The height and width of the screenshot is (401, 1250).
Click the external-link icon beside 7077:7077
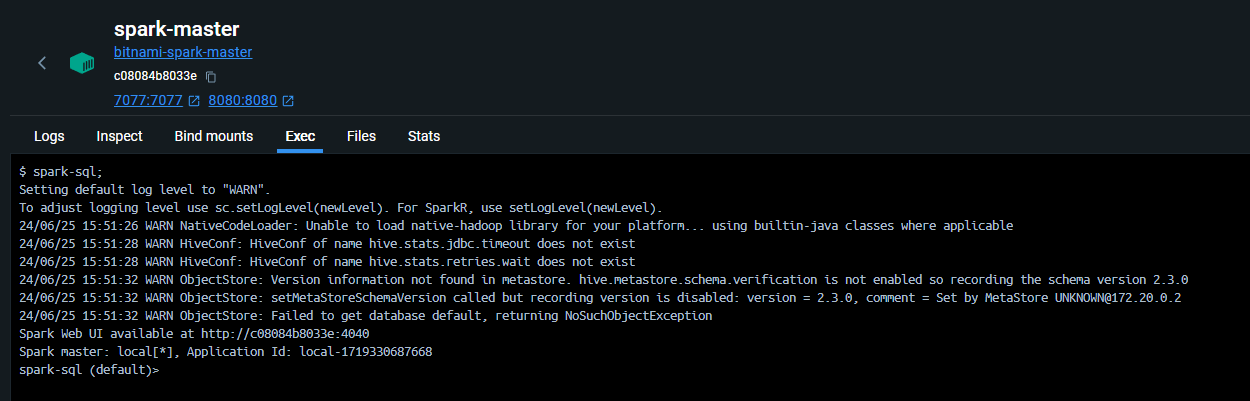194,101
